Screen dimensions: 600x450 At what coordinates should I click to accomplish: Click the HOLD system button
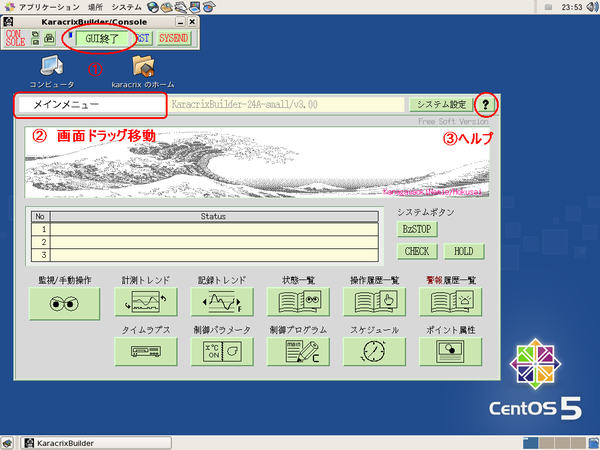pos(464,251)
